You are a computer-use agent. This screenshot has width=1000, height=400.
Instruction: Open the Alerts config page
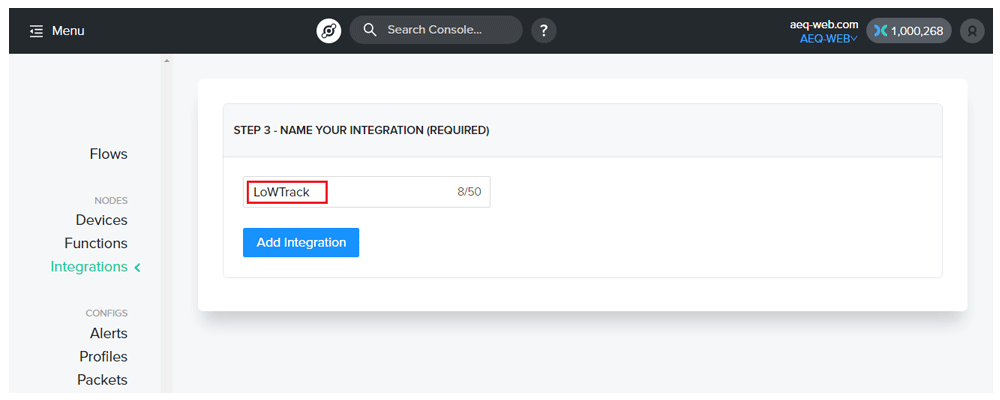(108, 333)
